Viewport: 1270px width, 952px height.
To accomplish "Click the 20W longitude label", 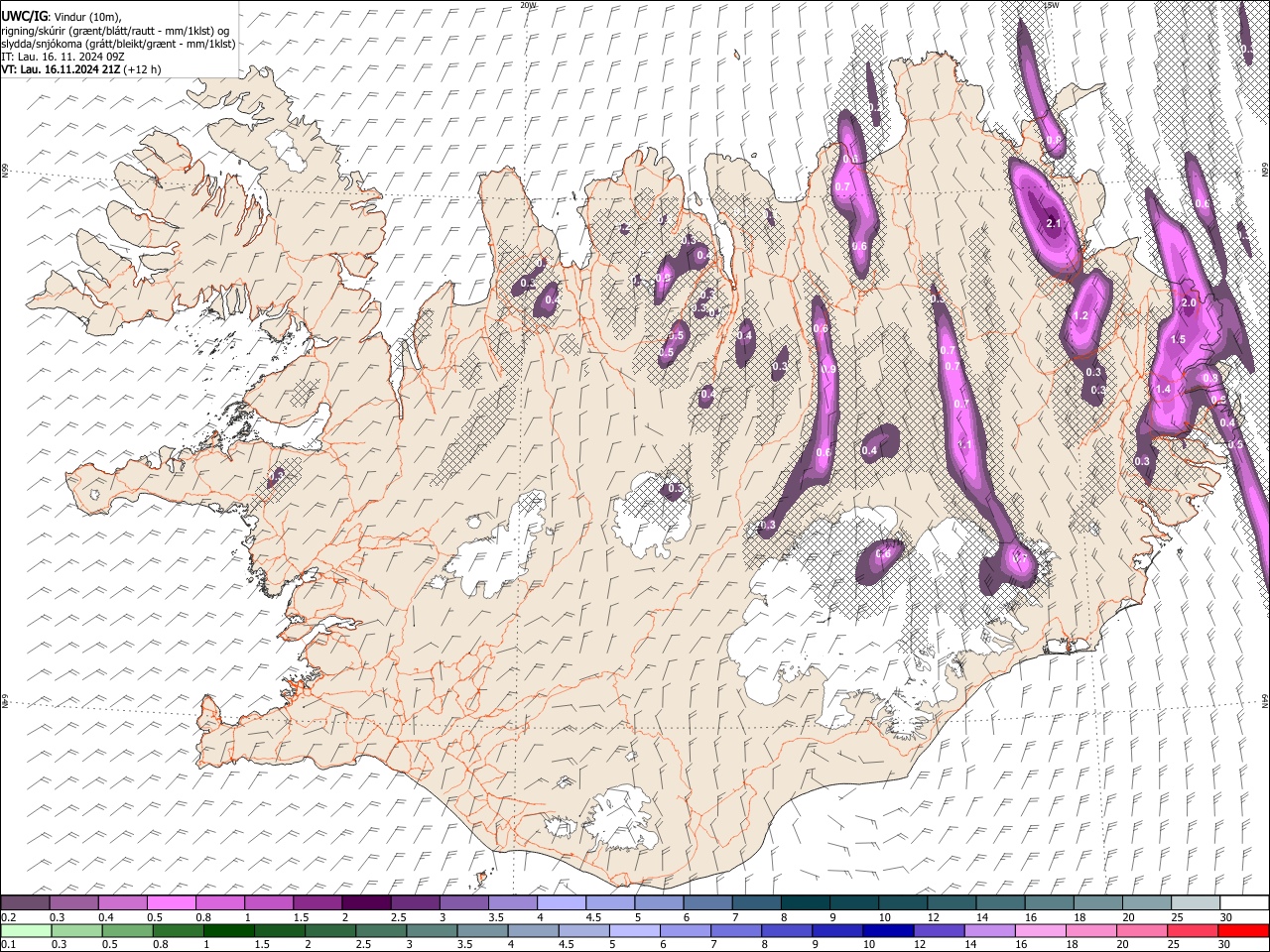I will (528, 5).
